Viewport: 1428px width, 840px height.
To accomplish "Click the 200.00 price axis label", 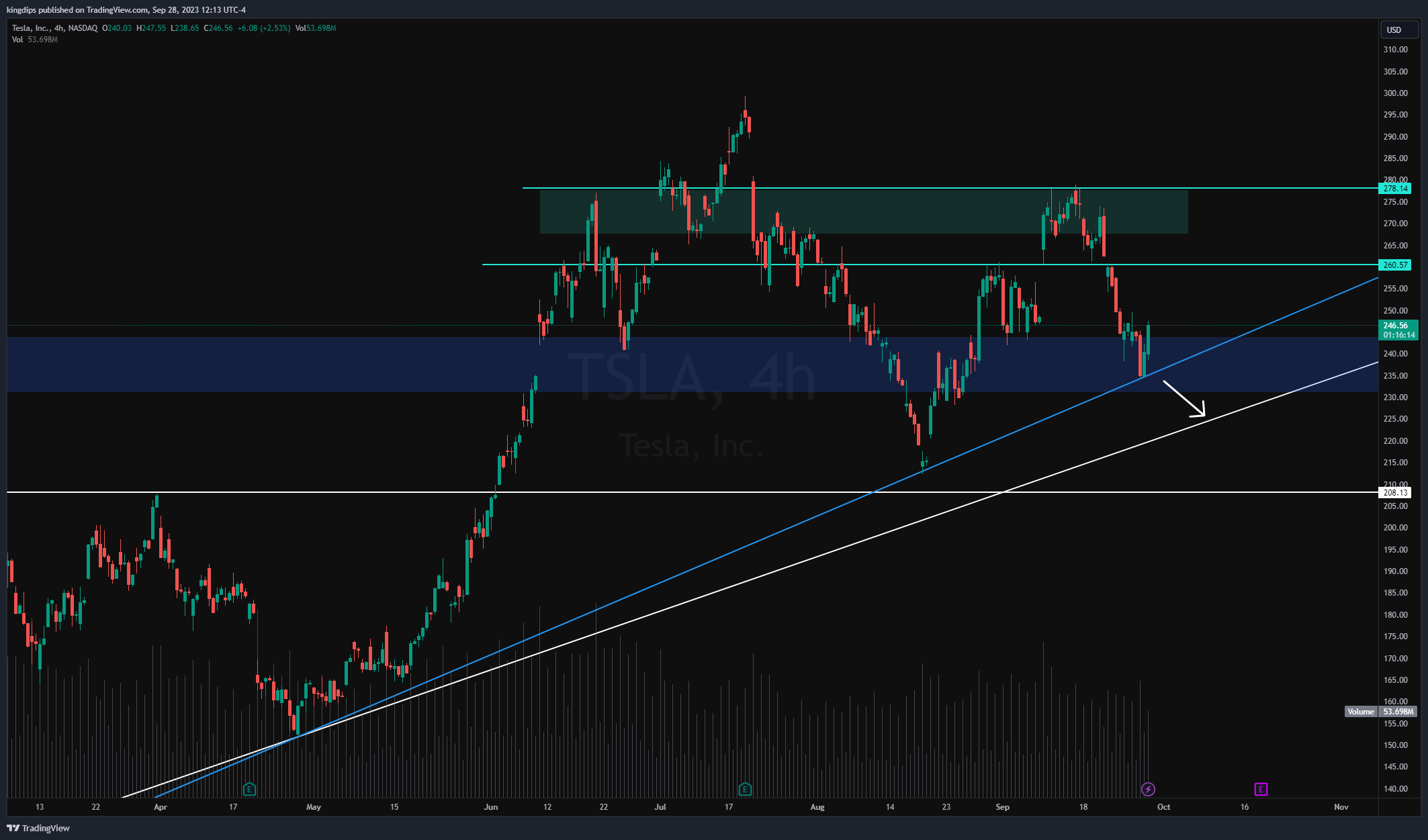I will [x=1395, y=528].
